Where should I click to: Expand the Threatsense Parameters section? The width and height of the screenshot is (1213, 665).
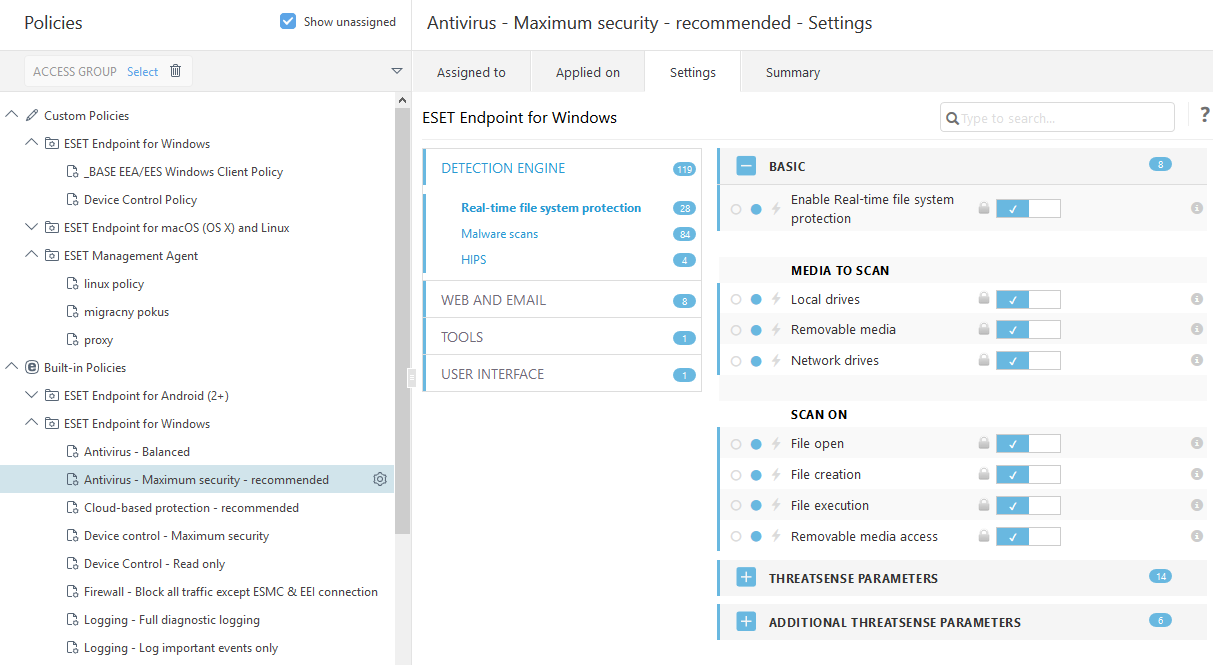click(x=746, y=578)
